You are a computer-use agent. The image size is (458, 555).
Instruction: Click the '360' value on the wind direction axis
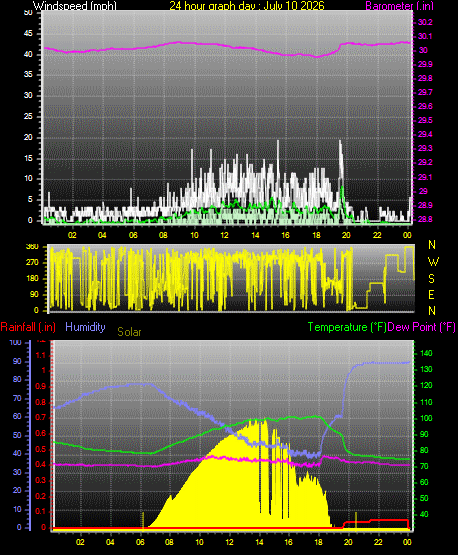[x=32, y=246]
